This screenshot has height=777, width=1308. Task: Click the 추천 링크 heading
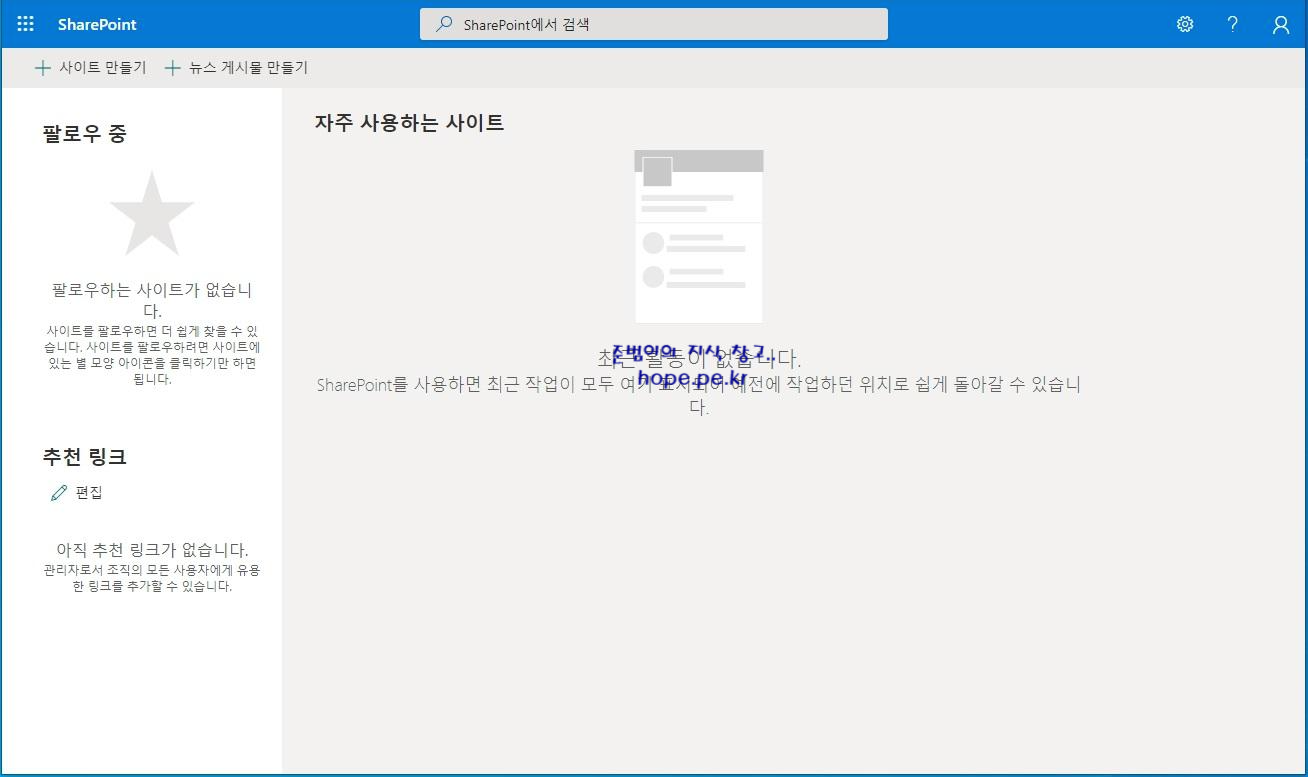[x=84, y=457]
